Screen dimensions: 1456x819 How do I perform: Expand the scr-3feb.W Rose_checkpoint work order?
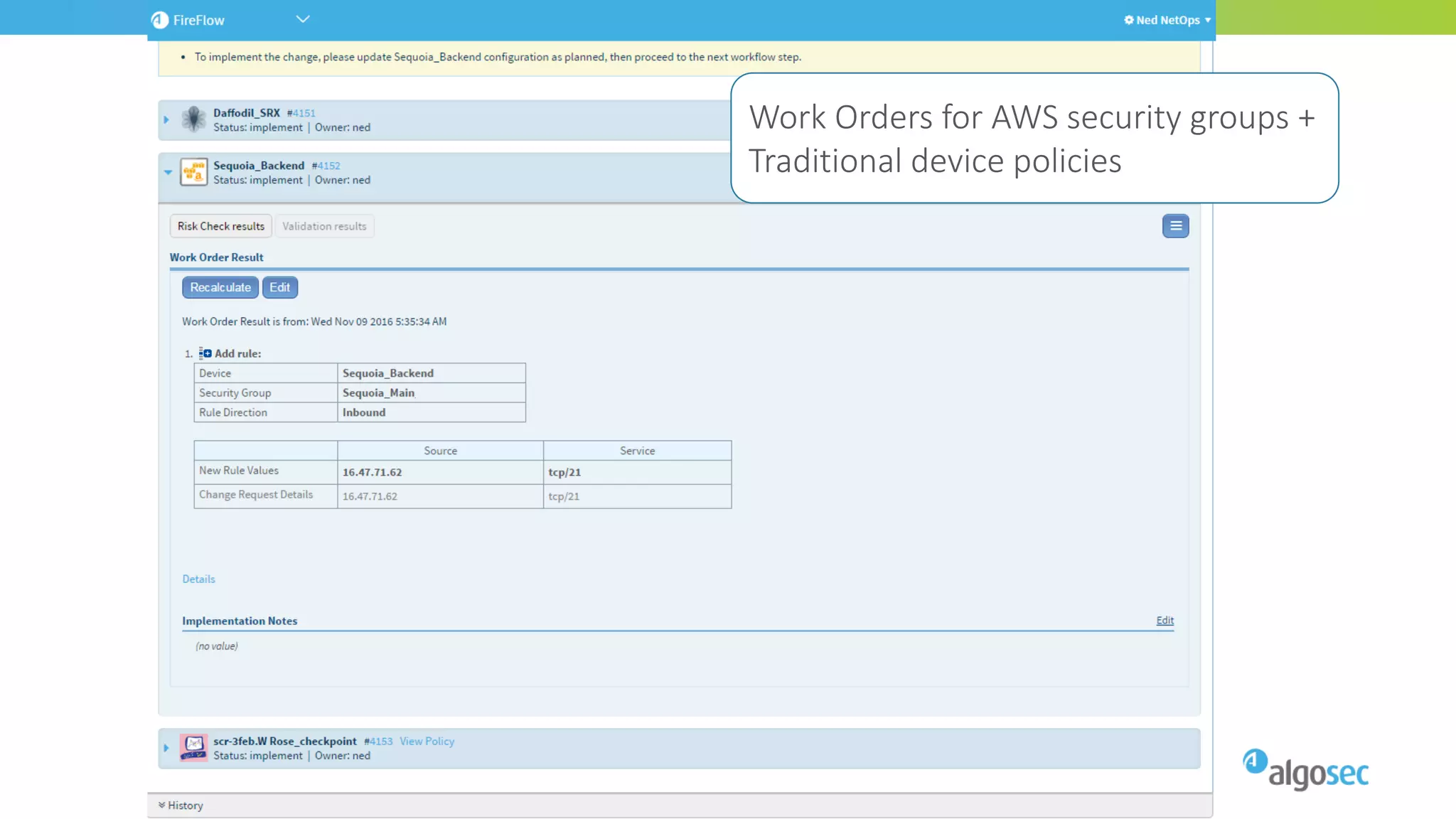pyautogui.click(x=166, y=748)
